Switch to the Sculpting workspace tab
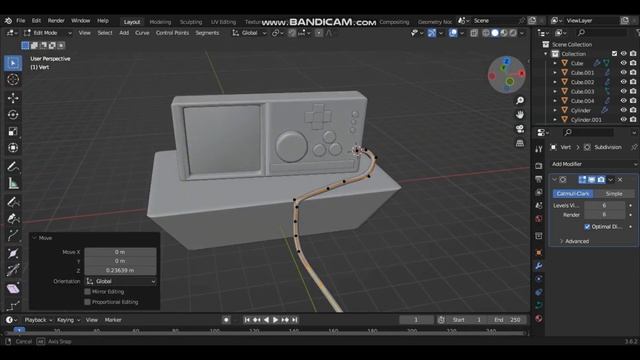The width and height of the screenshot is (640, 360). click(x=191, y=22)
